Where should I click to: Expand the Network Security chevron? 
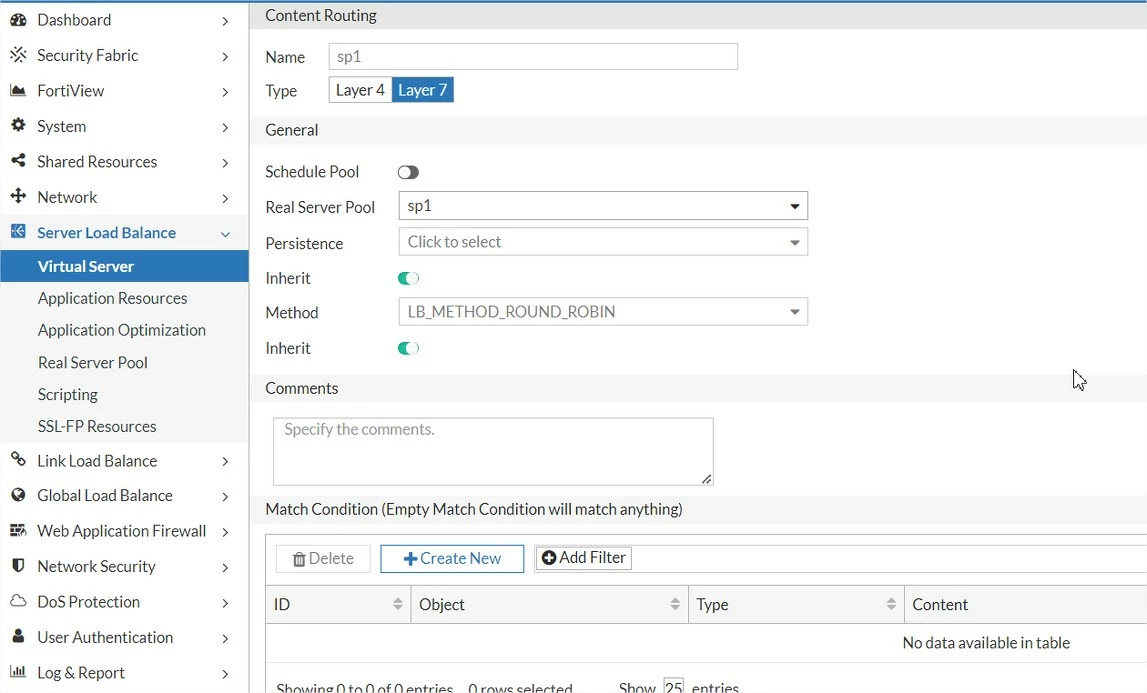click(x=225, y=568)
